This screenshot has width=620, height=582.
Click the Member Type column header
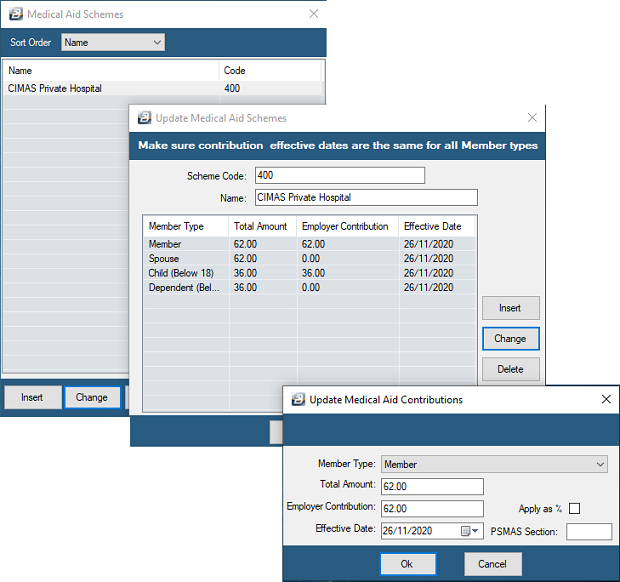(x=186, y=227)
